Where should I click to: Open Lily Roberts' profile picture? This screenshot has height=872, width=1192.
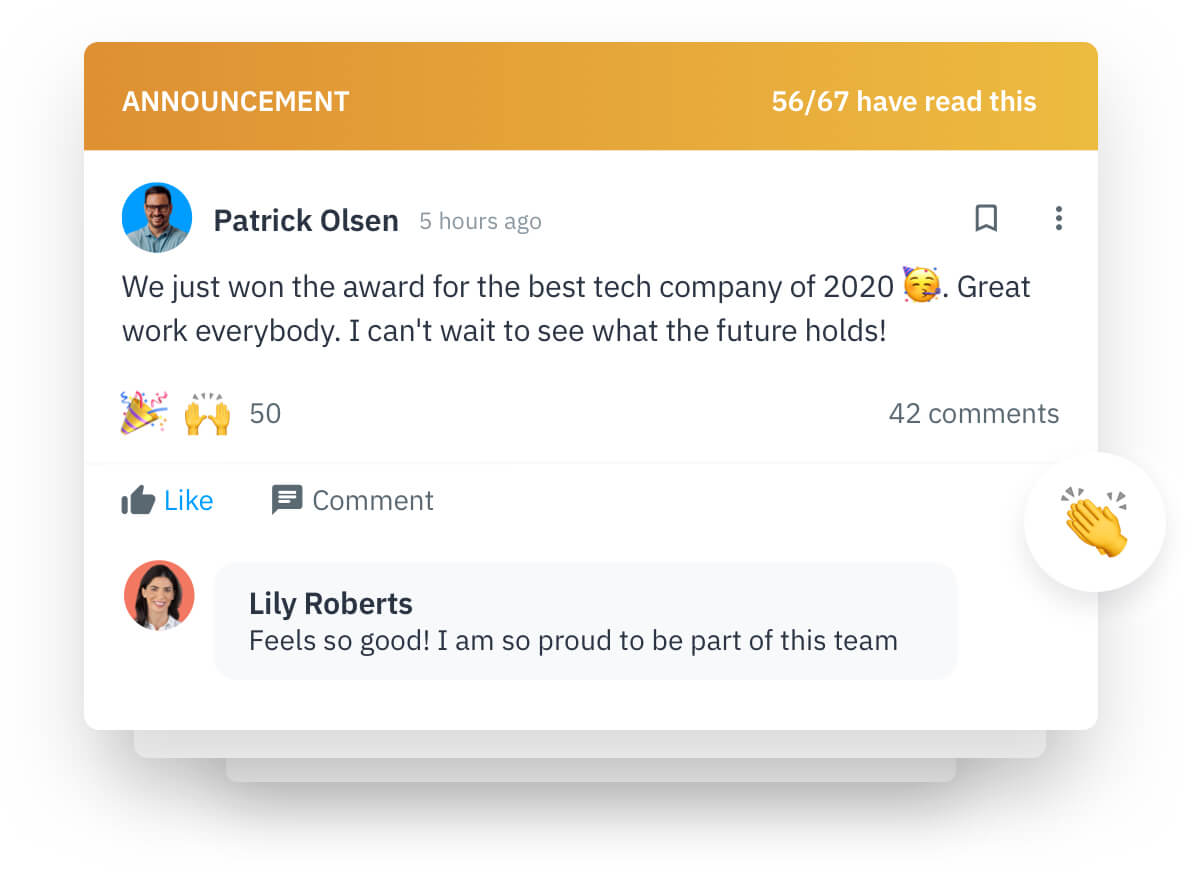(159, 595)
